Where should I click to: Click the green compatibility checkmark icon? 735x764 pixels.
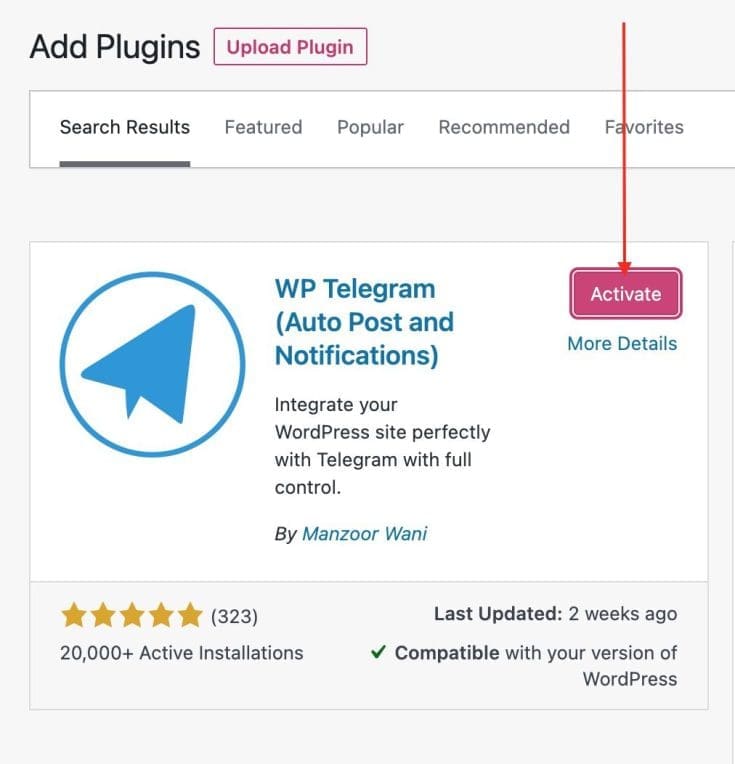(378, 653)
